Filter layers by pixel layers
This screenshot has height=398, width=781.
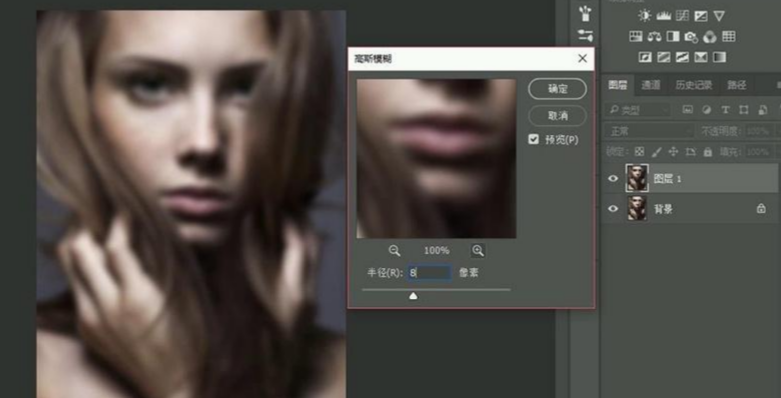tap(688, 110)
